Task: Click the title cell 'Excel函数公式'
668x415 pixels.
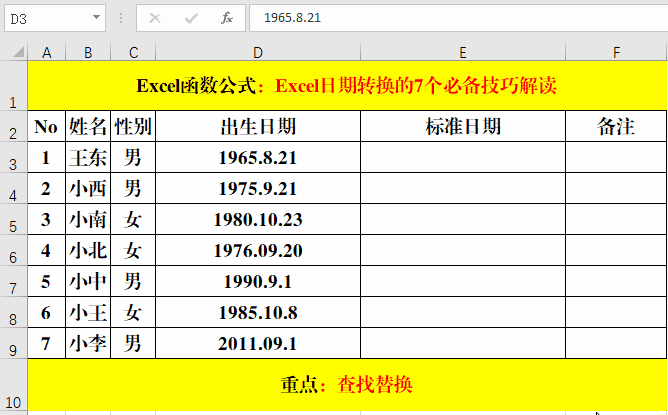Action: click(x=347, y=86)
